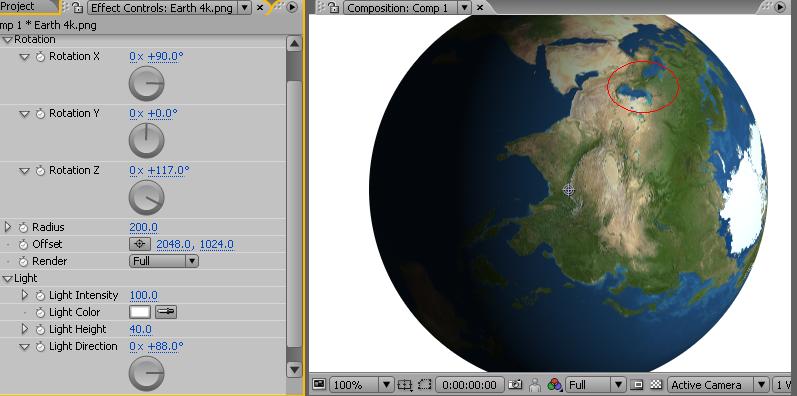Open the 100% magnification dropdown
797x396 pixels.
click(361, 385)
